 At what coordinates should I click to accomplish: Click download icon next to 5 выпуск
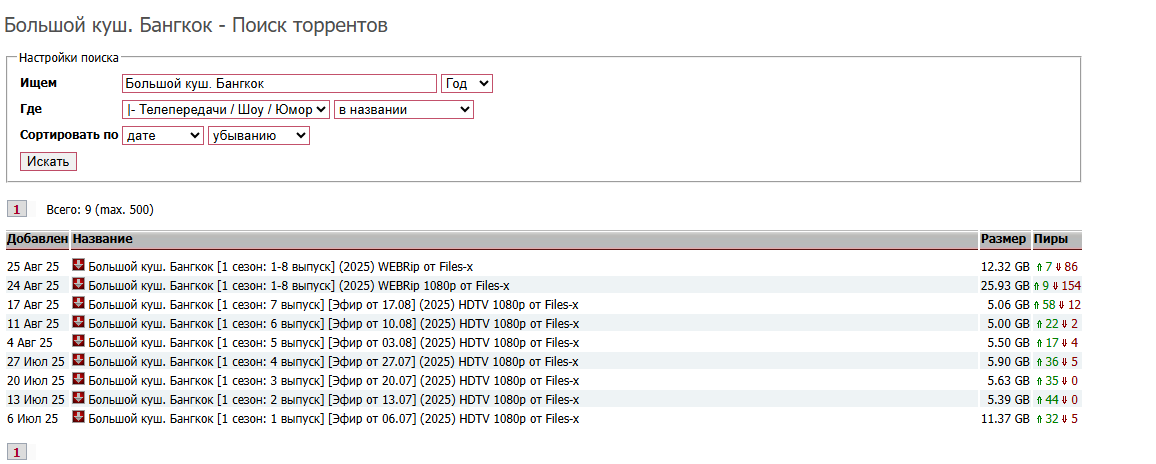(x=79, y=342)
